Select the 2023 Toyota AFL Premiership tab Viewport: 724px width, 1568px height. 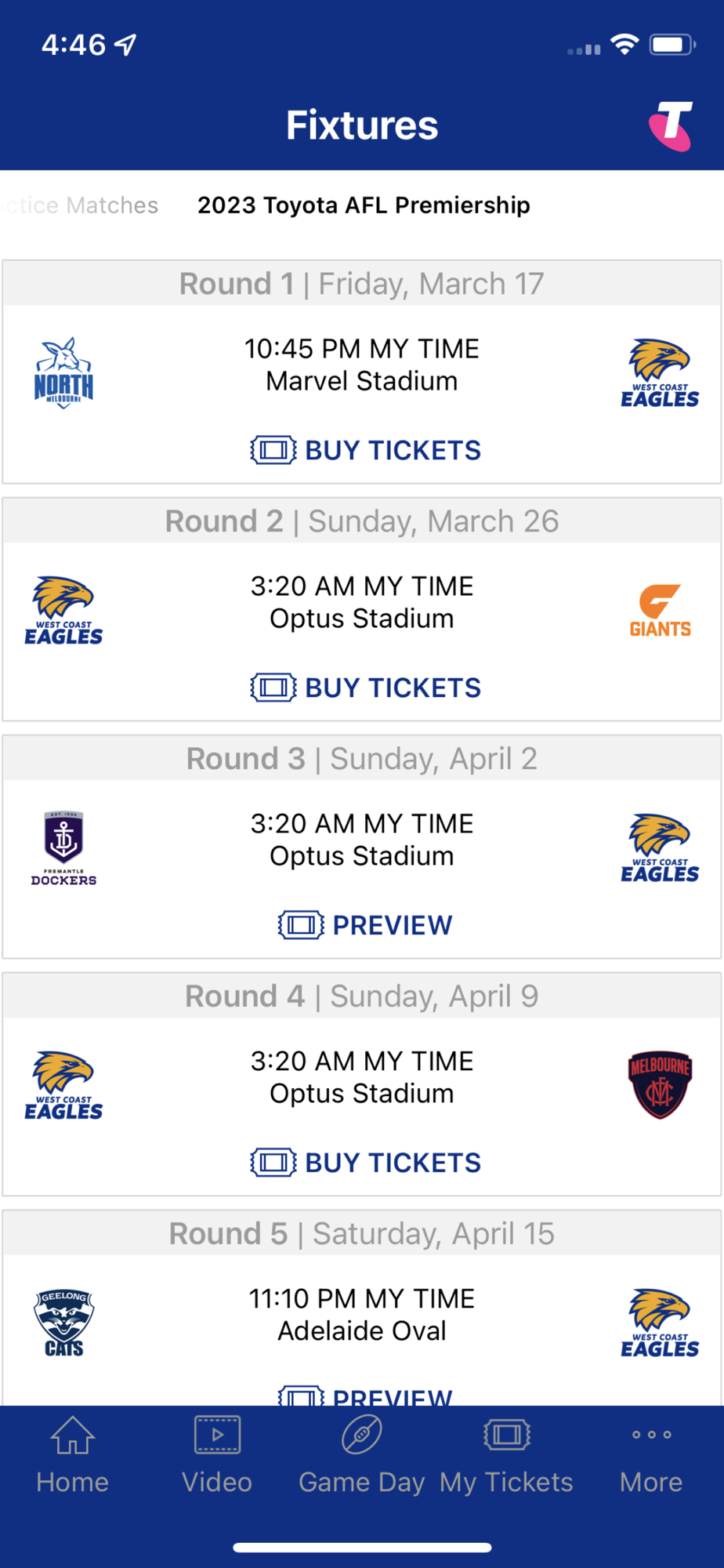point(364,205)
